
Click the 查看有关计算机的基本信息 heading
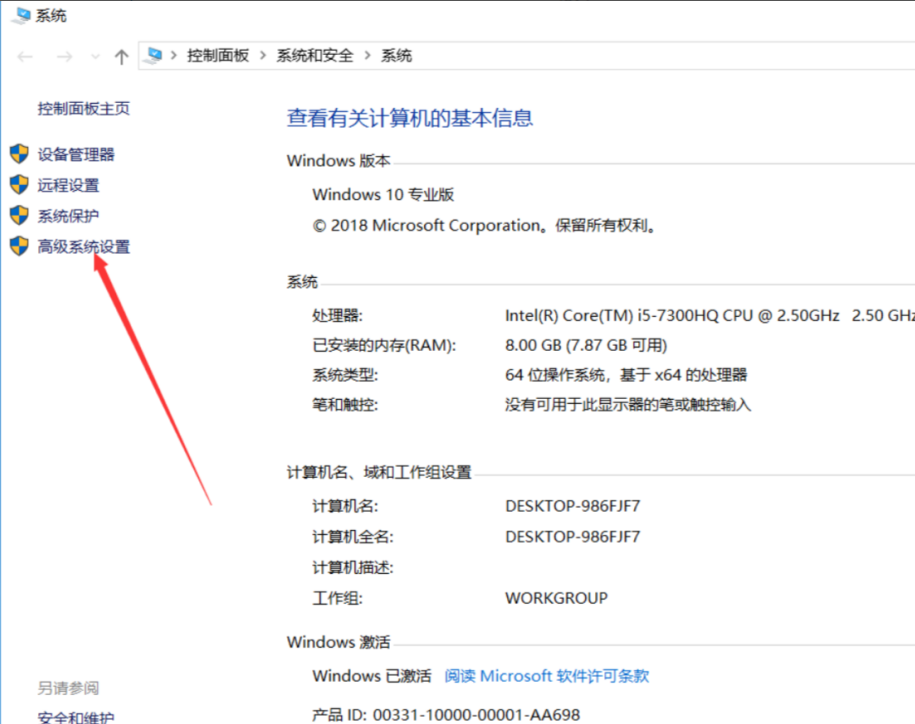click(410, 118)
